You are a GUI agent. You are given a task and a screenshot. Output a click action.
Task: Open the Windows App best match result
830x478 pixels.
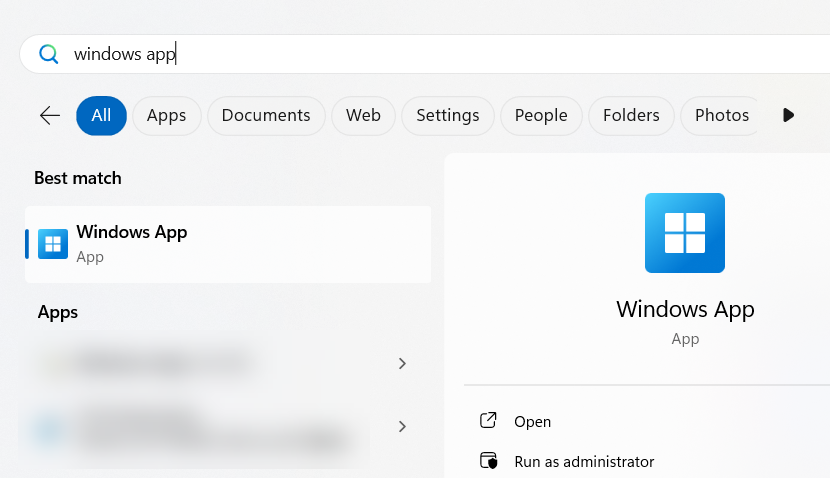(228, 244)
